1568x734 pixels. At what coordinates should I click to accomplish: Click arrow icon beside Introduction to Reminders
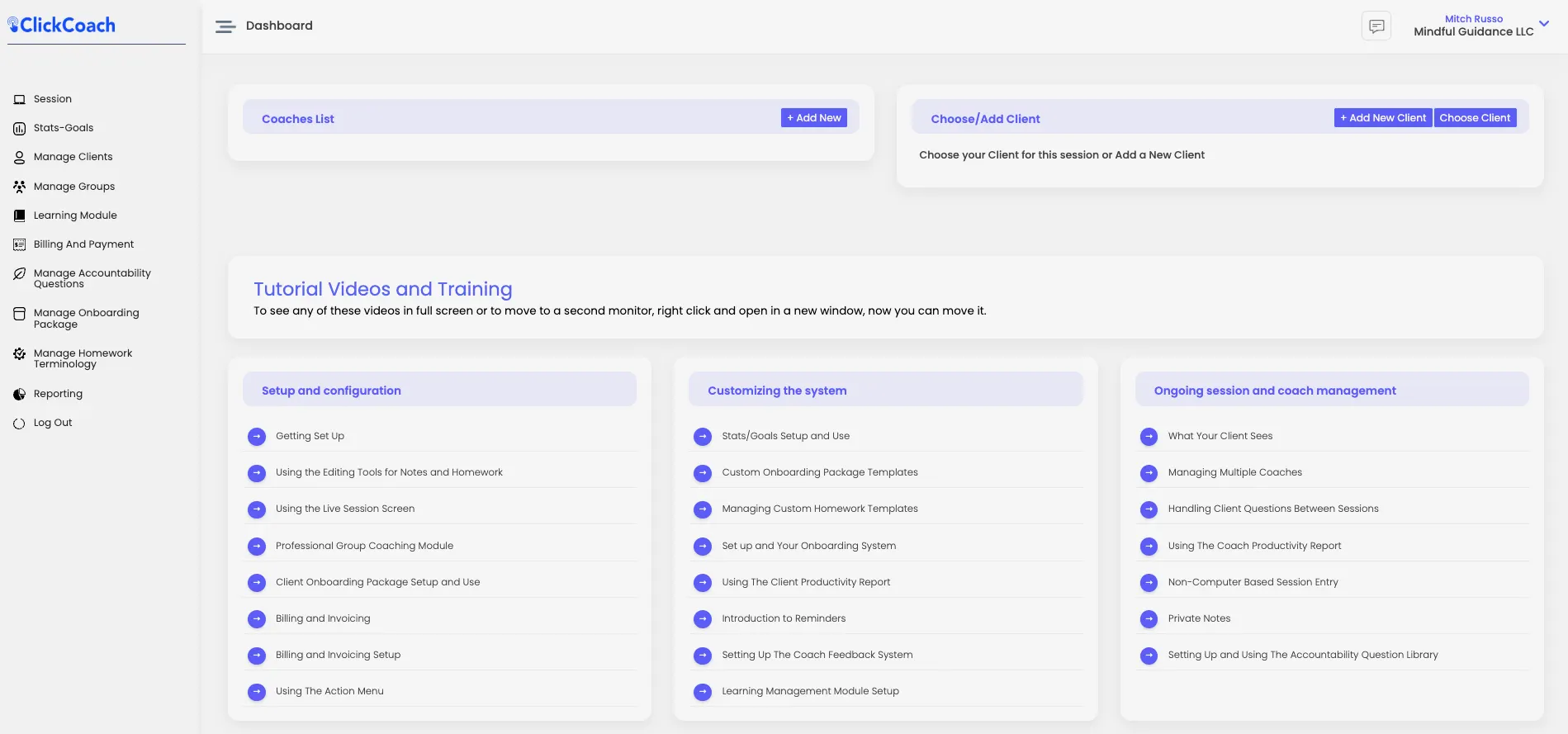click(703, 619)
